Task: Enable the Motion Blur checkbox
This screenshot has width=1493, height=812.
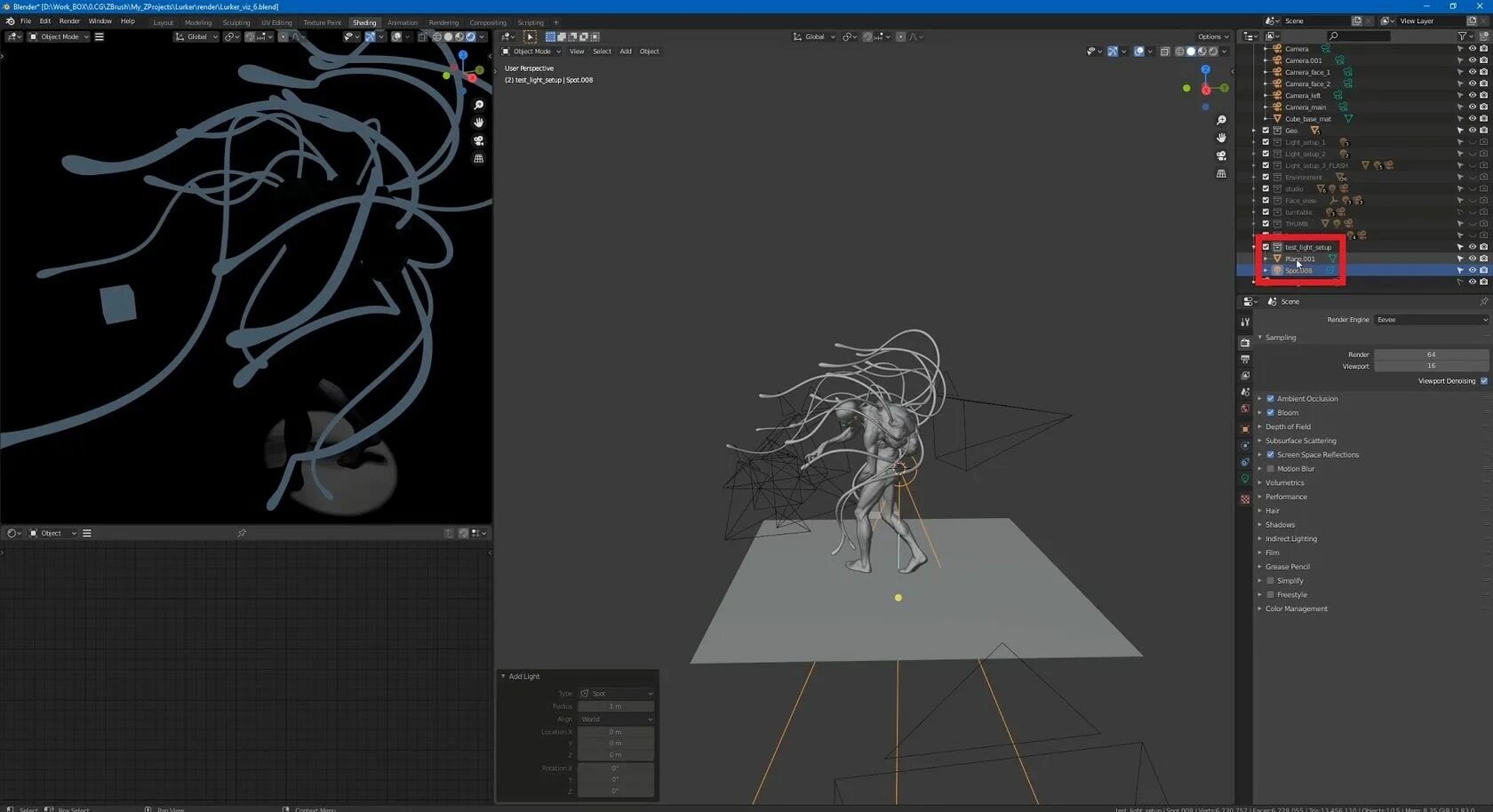Action: (x=1271, y=468)
